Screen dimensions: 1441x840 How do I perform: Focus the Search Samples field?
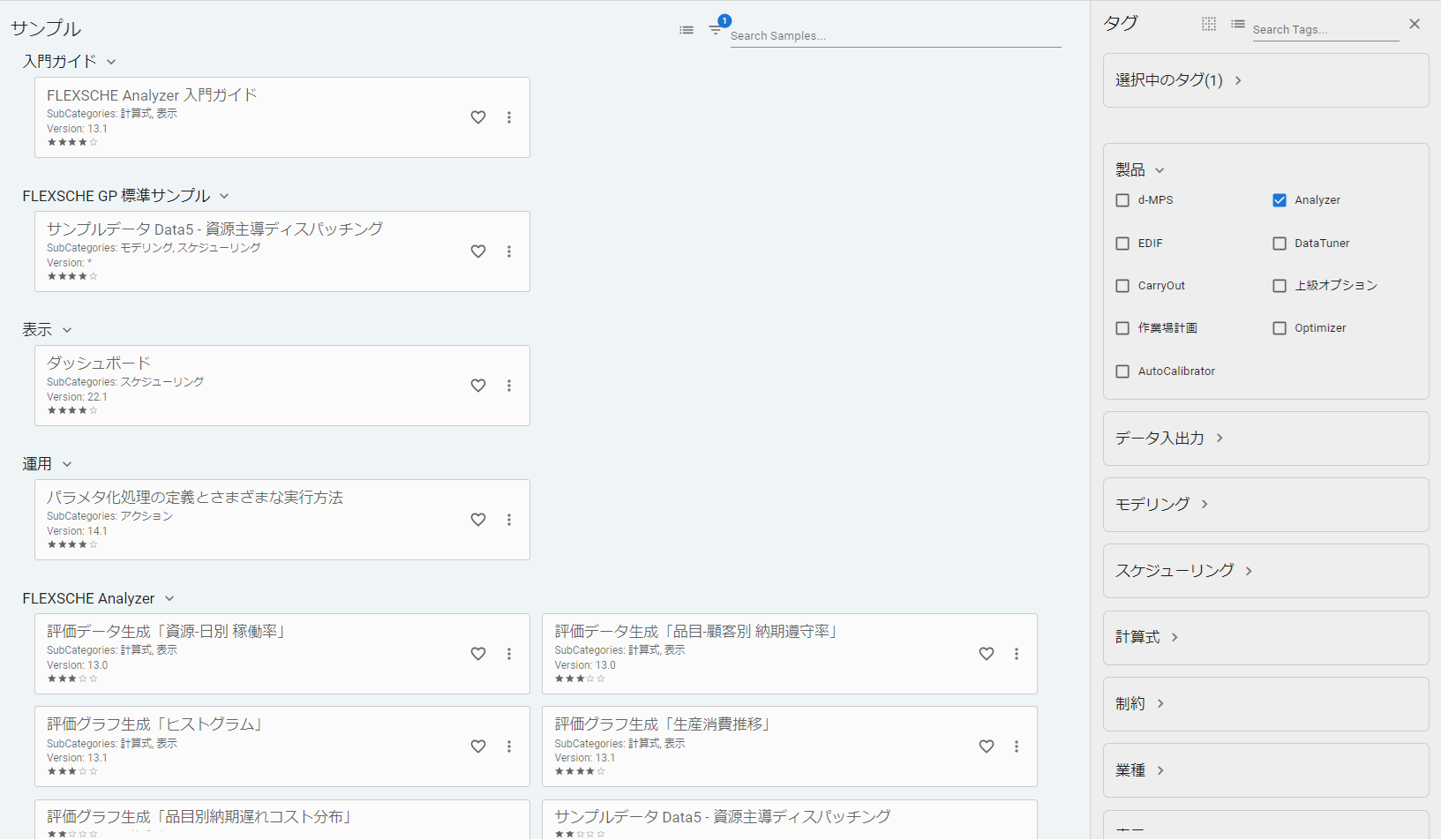coord(896,36)
